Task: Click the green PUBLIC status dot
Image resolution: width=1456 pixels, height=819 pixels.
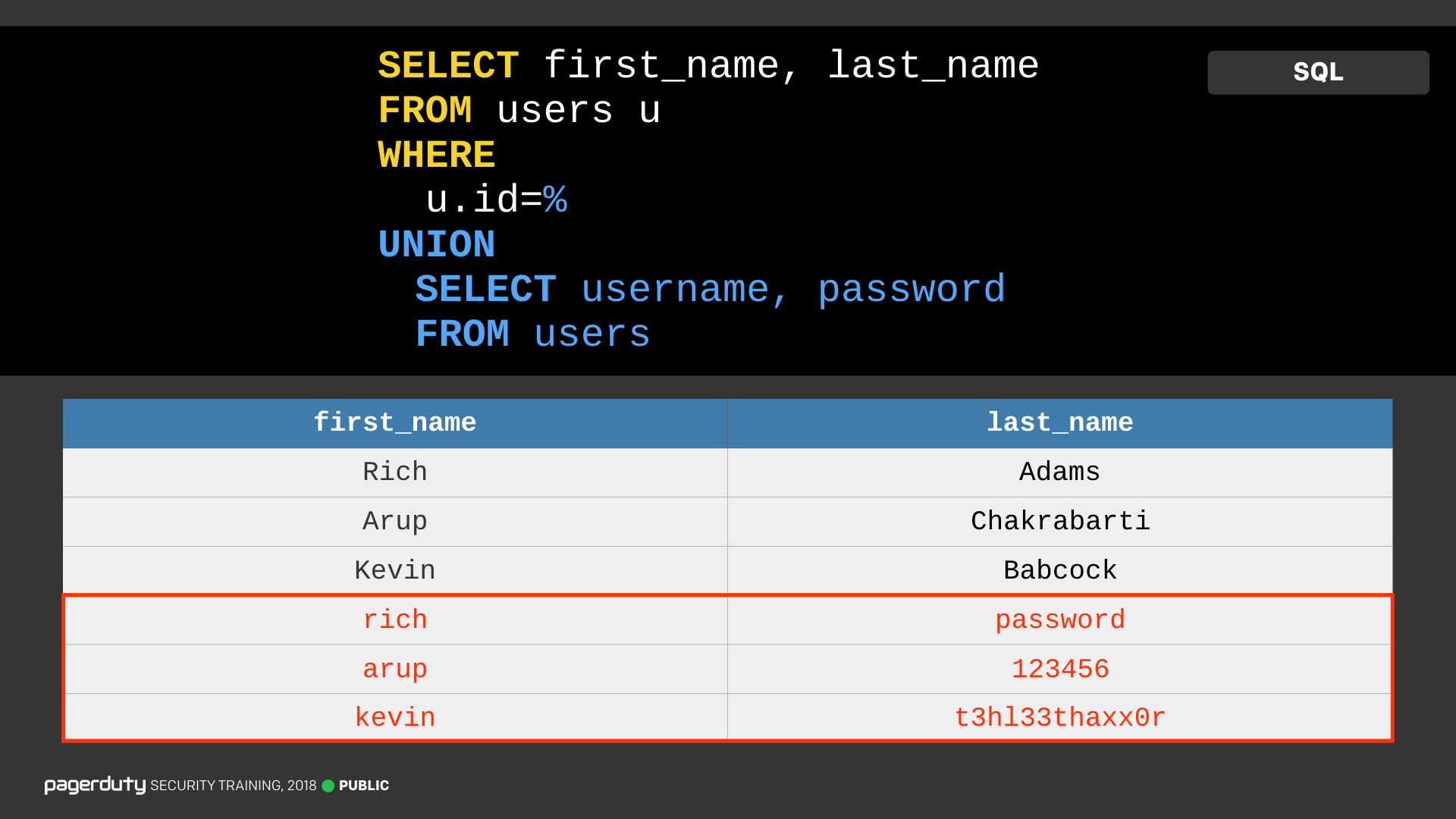Action: [328, 786]
